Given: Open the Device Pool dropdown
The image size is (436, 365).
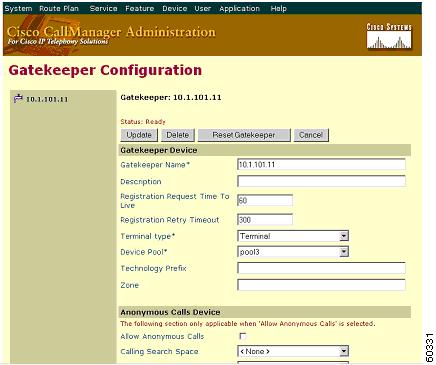Looking at the screenshot, I should tap(293, 252).
